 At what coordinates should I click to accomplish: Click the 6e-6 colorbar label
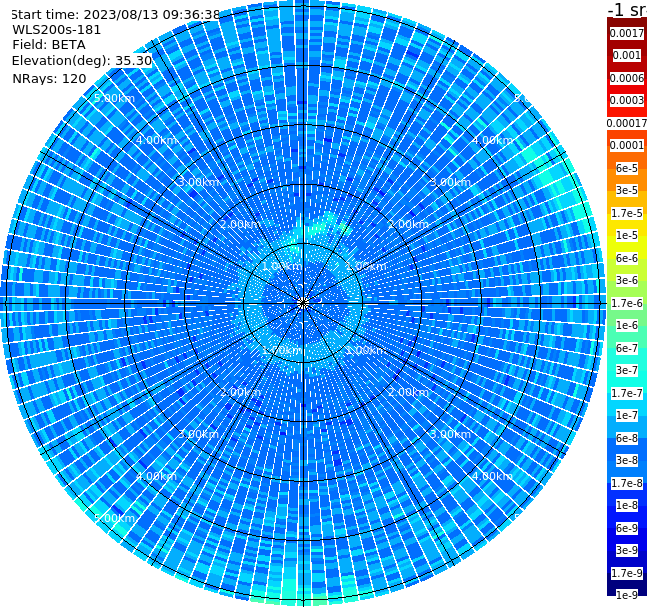point(627,258)
